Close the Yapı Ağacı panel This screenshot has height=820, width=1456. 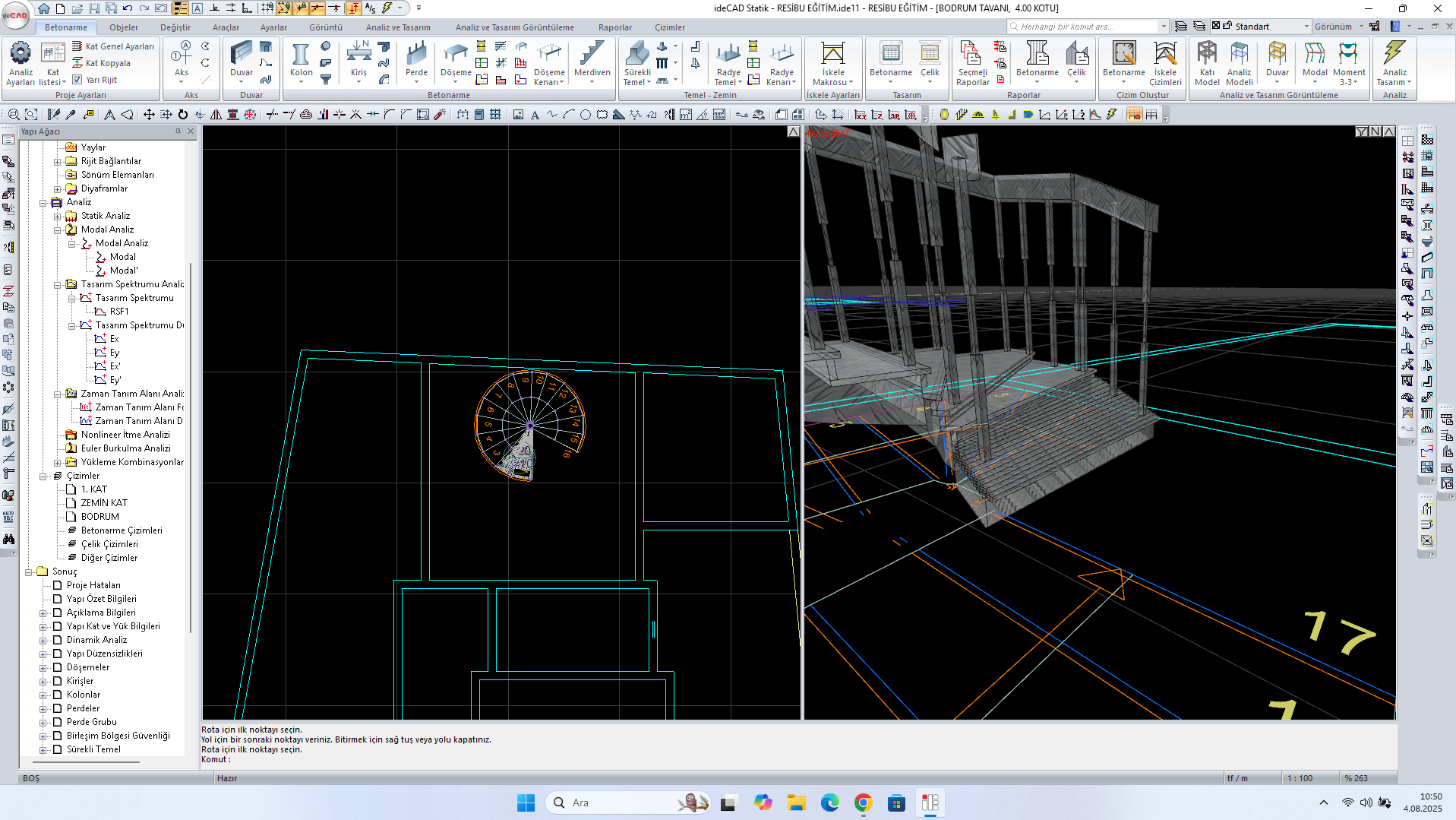(x=191, y=131)
